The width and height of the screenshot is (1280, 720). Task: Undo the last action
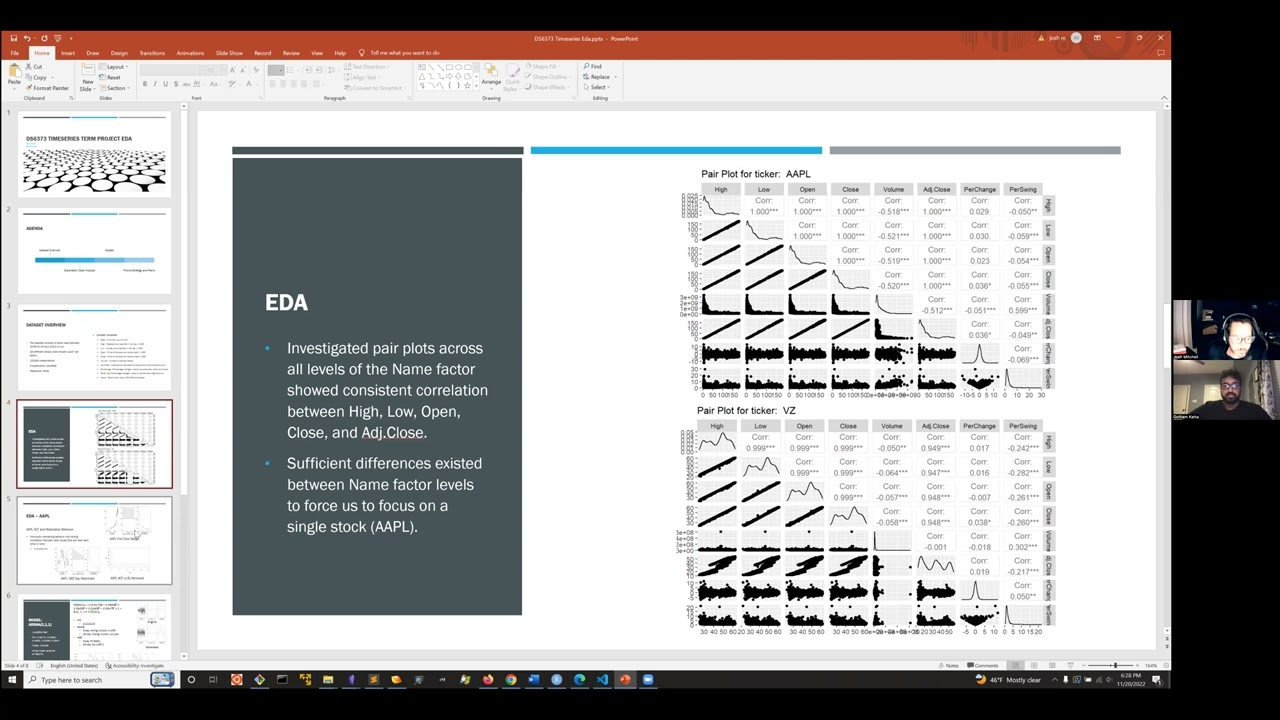pos(28,38)
